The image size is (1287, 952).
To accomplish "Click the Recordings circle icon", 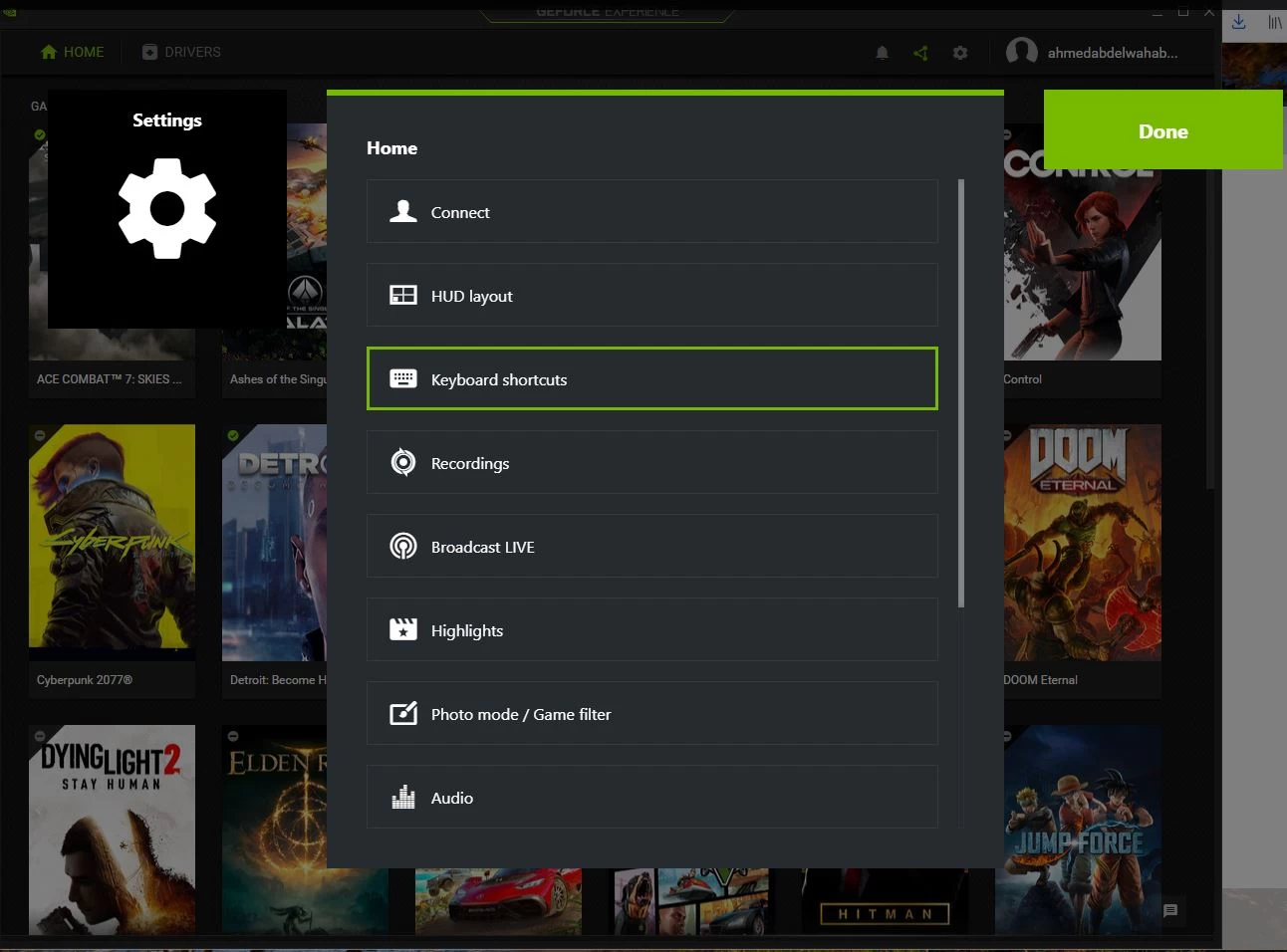I will point(402,462).
